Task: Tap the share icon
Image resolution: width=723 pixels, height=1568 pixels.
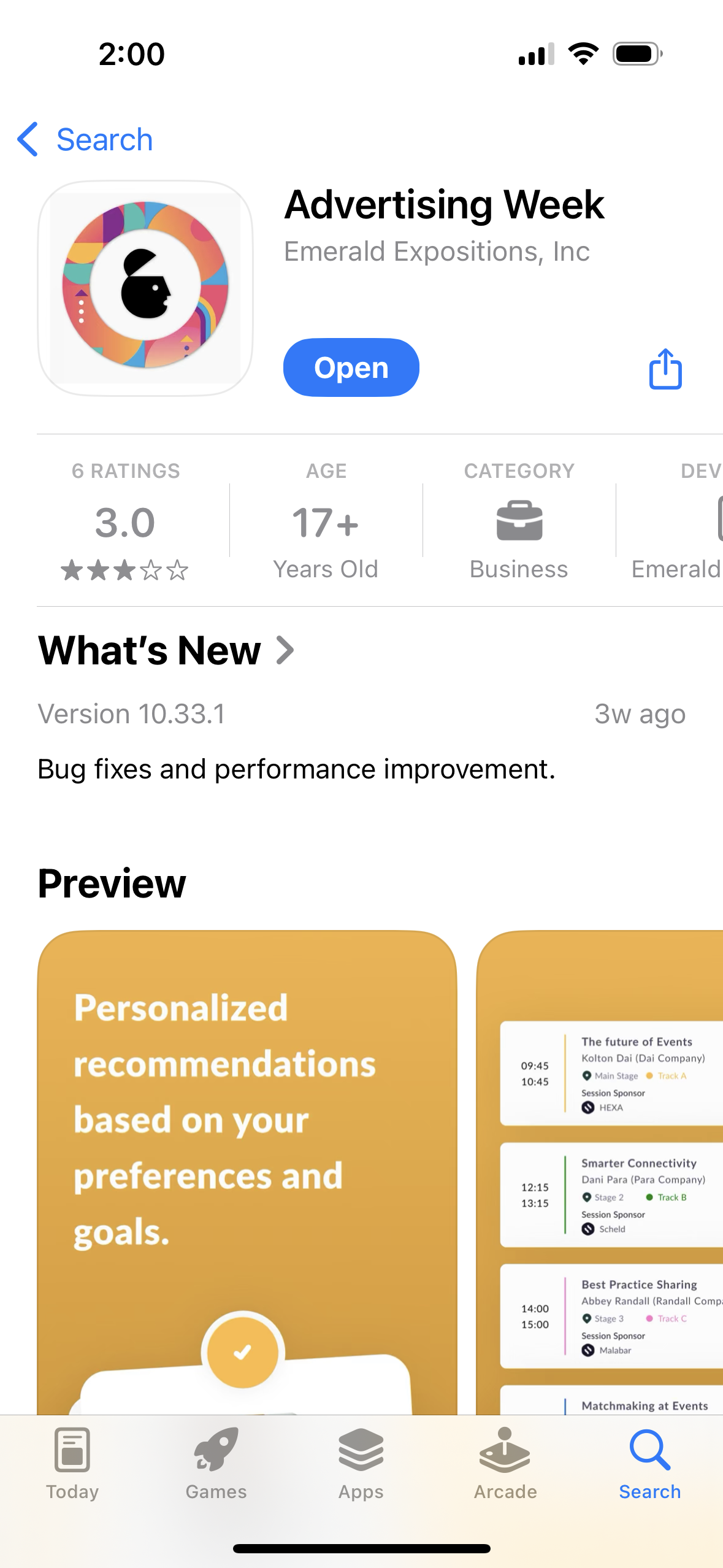Action: [665, 369]
